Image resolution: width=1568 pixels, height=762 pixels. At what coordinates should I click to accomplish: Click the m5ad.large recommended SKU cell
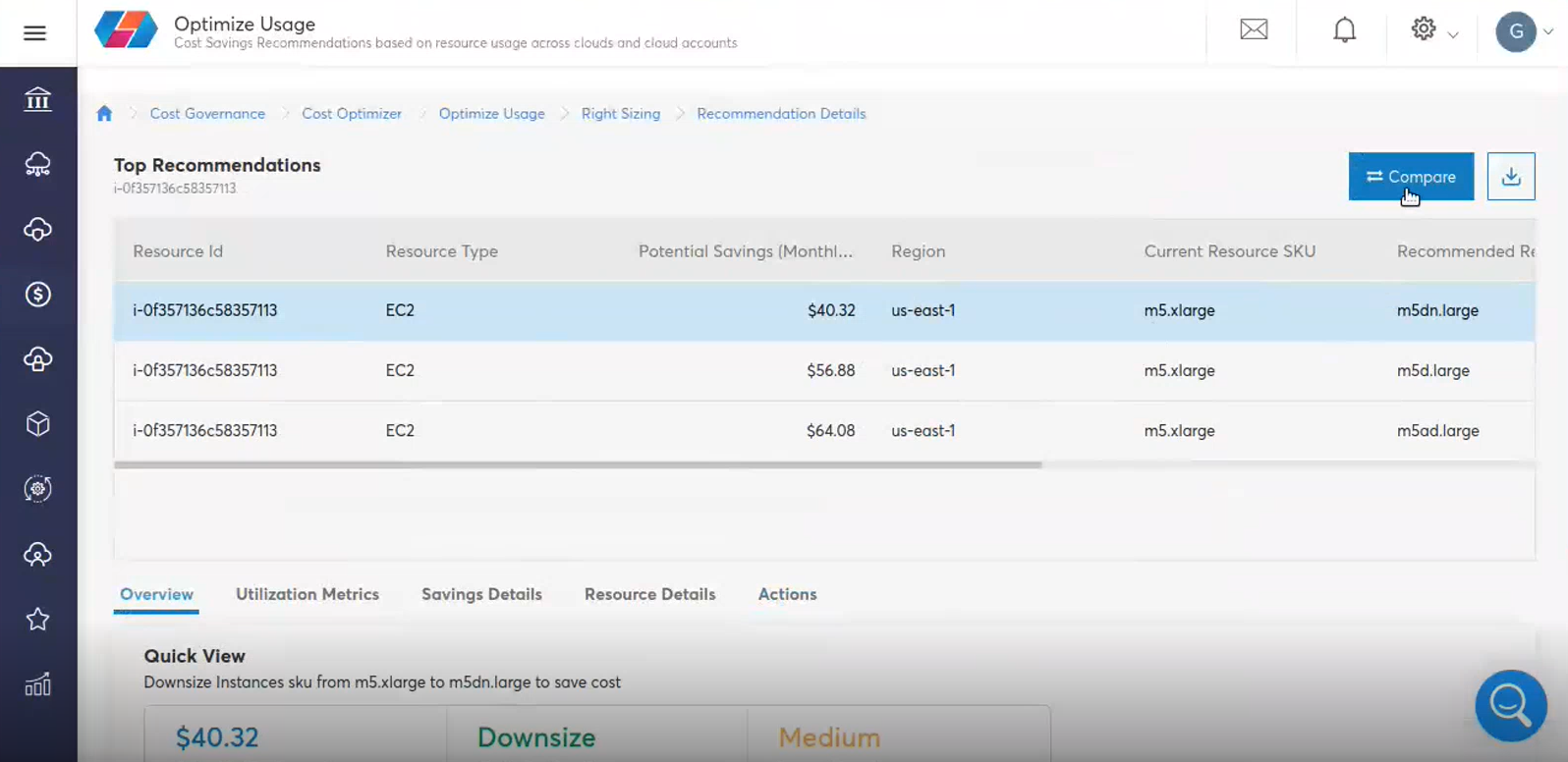(x=1437, y=430)
